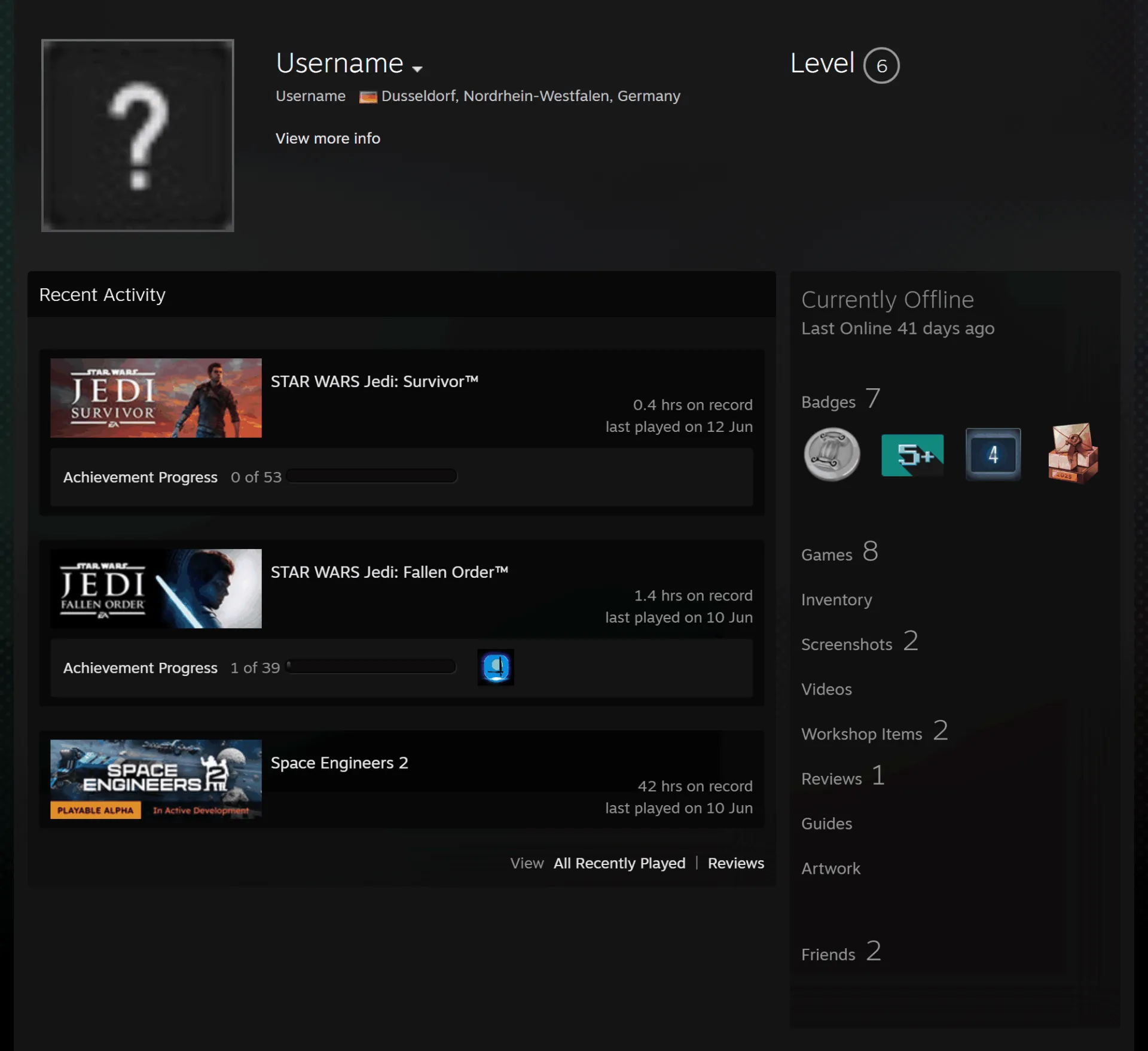Viewport: 1148px width, 1051px height.
Task: Open the Jedi: Survivor game banner
Action: pos(156,398)
